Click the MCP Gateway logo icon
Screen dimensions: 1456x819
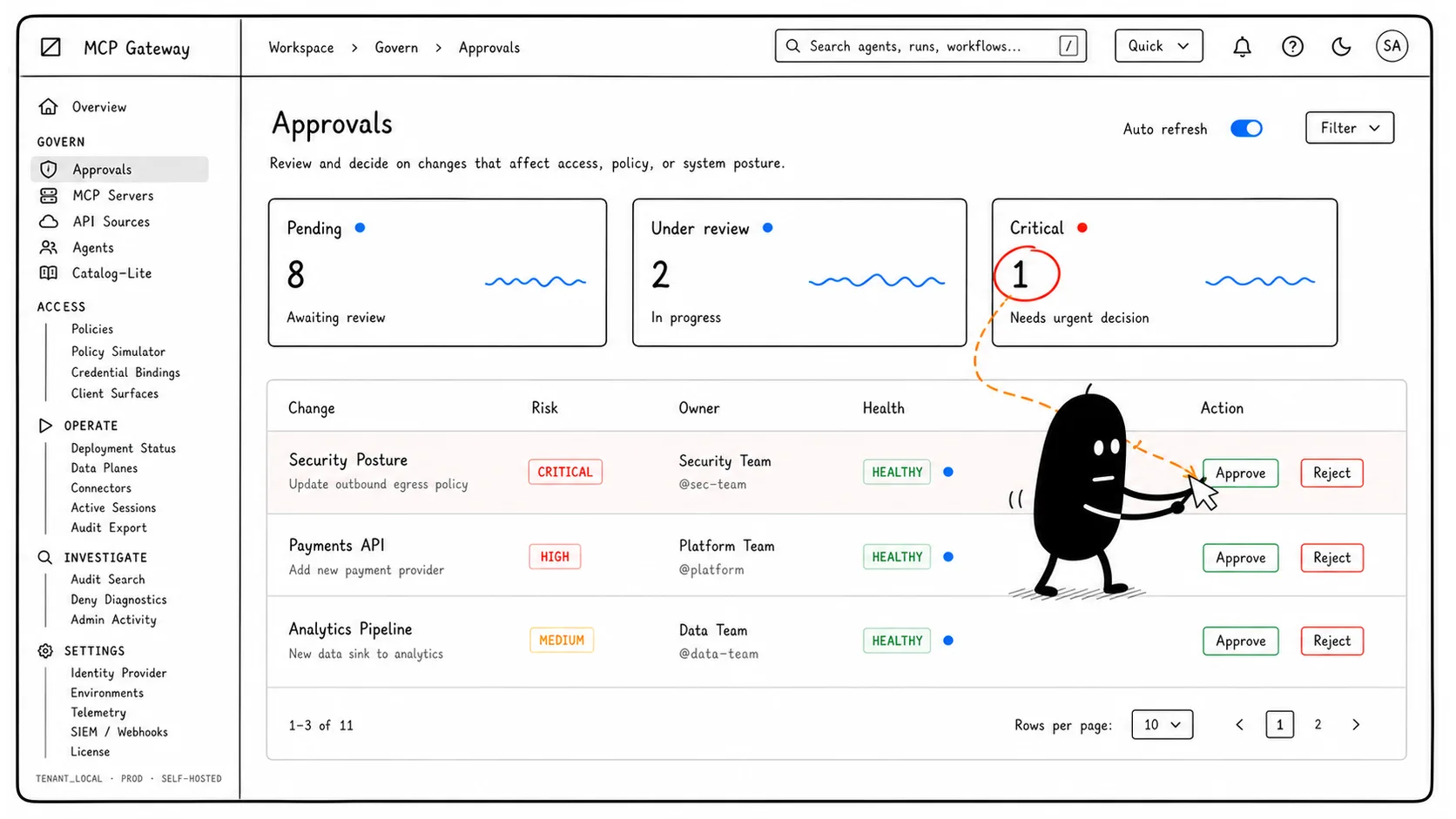click(x=51, y=47)
